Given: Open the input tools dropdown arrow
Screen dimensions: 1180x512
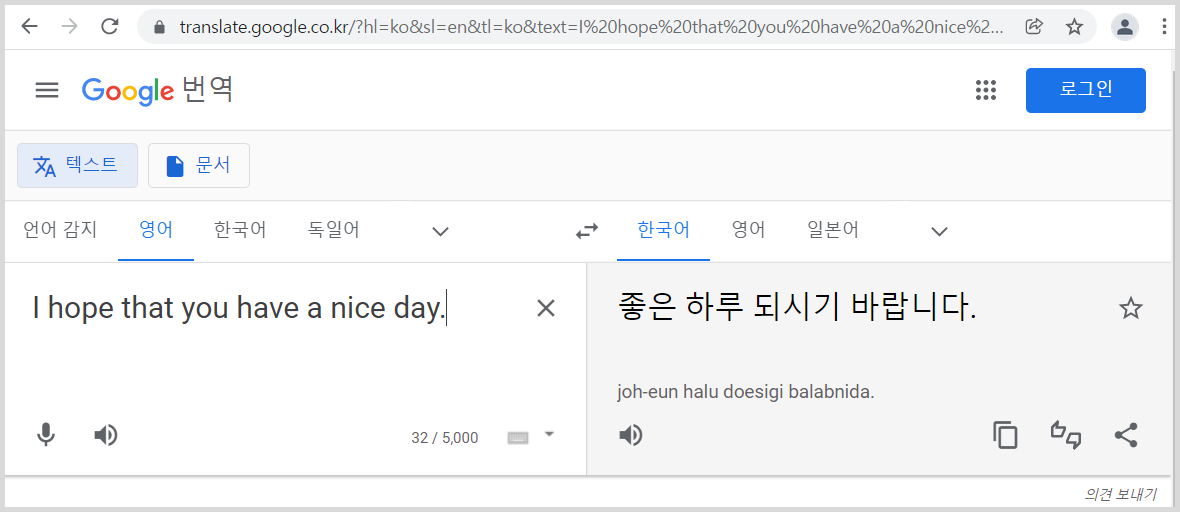Looking at the screenshot, I should [549, 434].
